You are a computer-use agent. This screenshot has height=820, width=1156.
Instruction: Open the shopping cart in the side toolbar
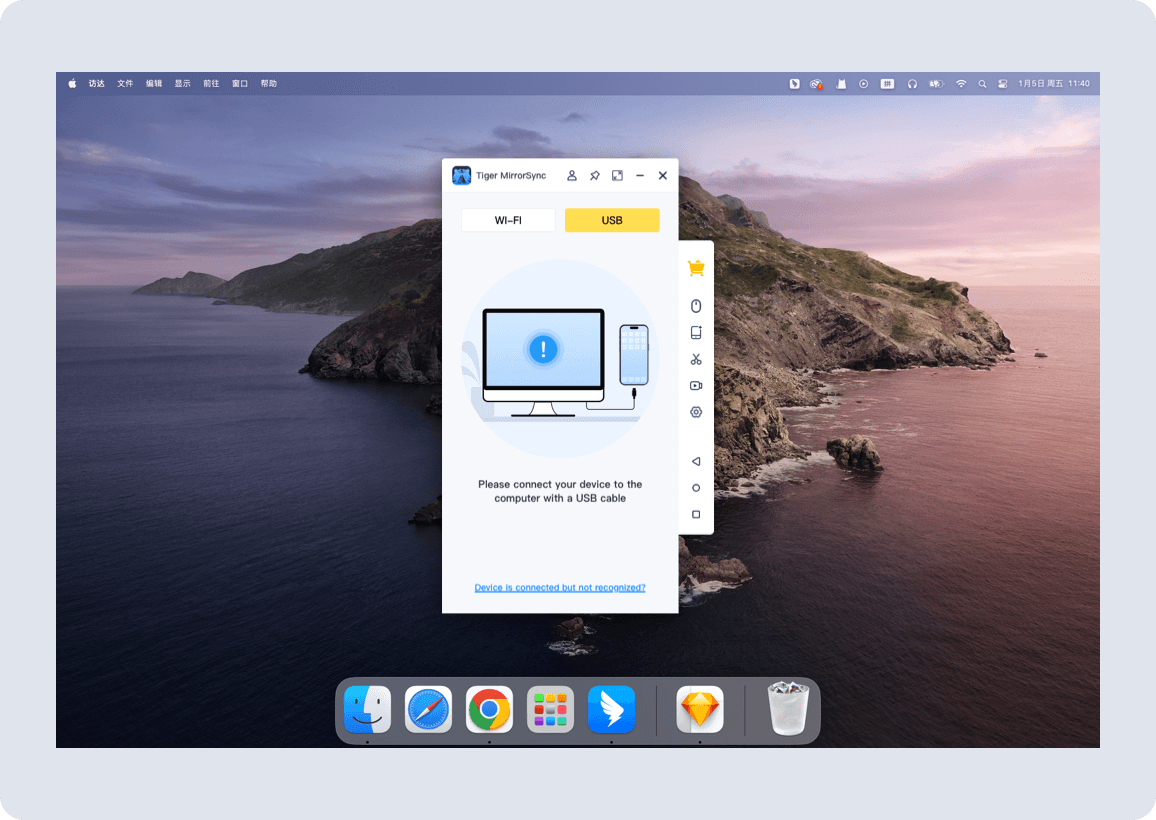[x=696, y=268]
